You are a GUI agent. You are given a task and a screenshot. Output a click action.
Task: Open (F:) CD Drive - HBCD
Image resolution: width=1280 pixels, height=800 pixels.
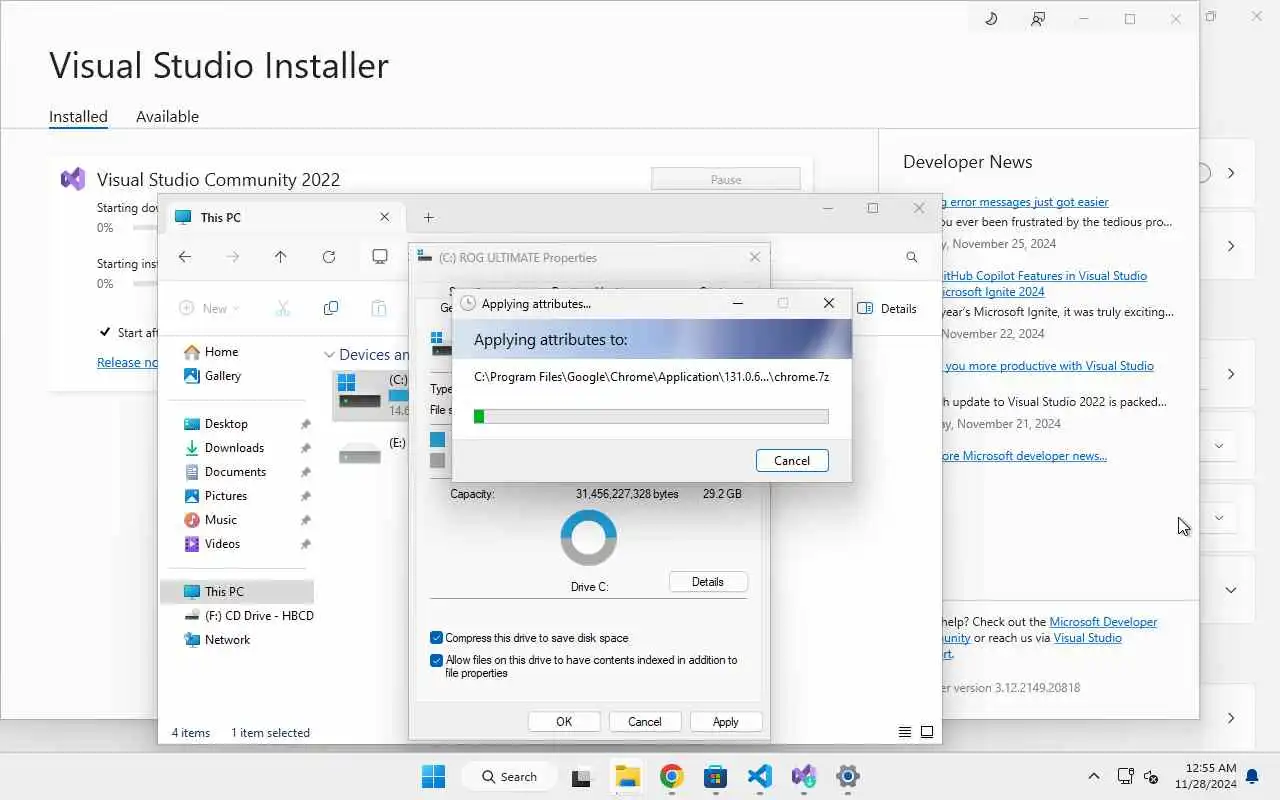[x=250, y=616]
